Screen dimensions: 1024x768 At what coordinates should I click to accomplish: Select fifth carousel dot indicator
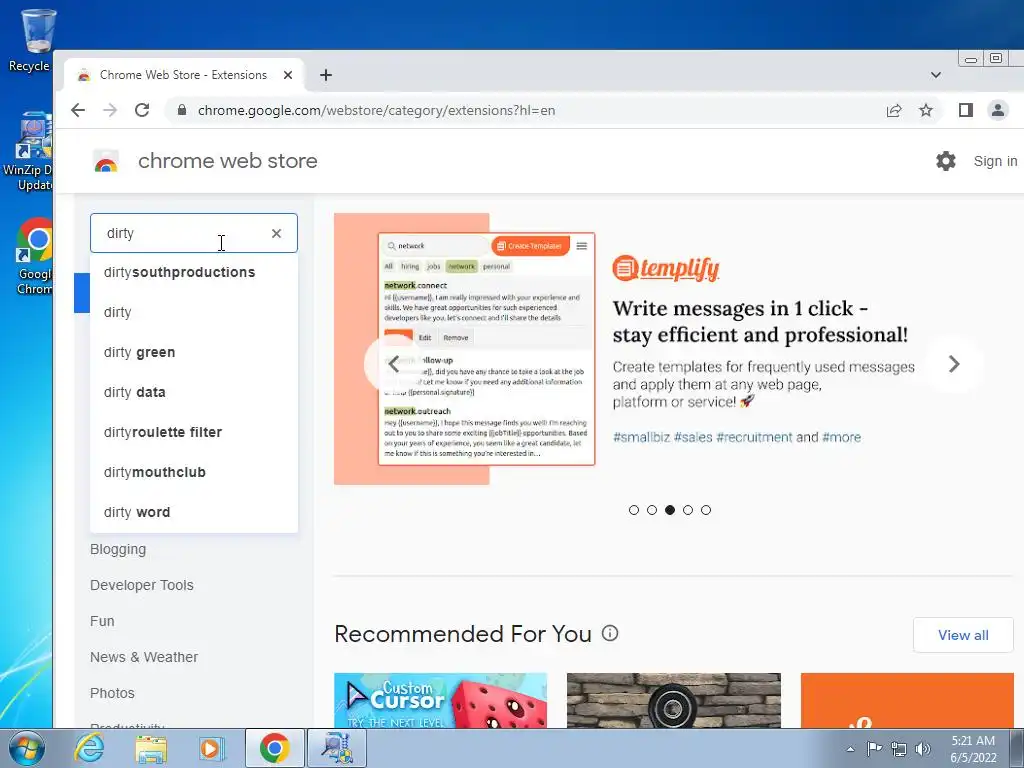point(706,510)
